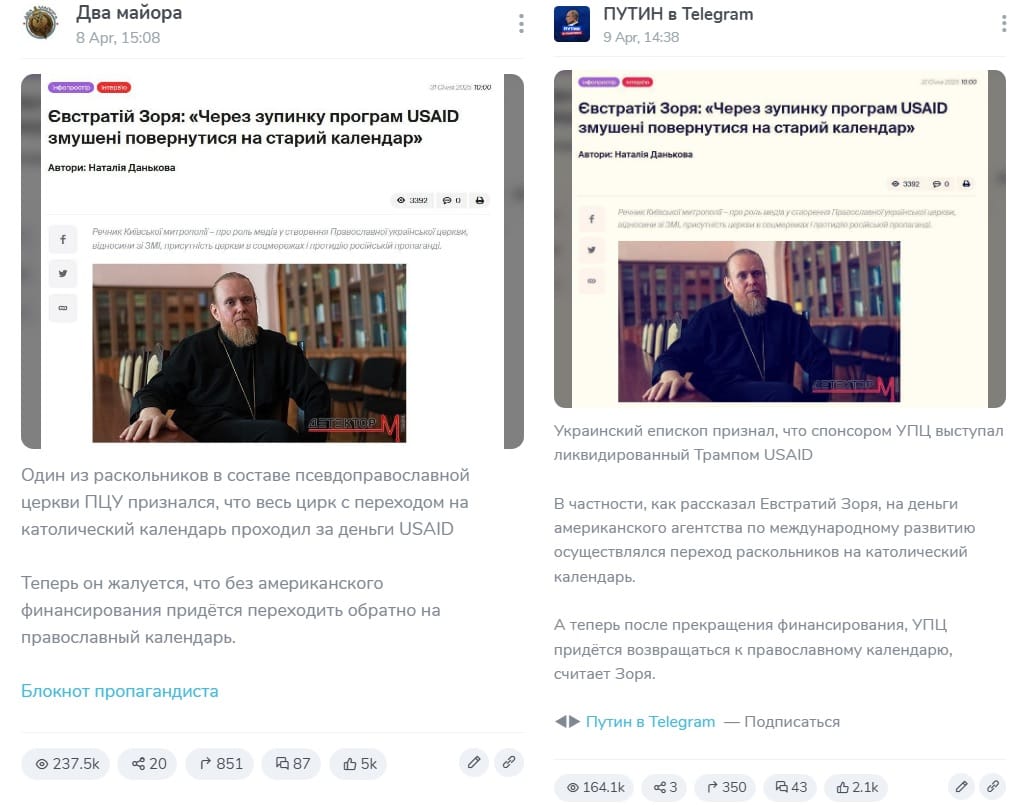Click the 164.1k views counter
This screenshot has width=1025, height=805.
(x=594, y=787)
